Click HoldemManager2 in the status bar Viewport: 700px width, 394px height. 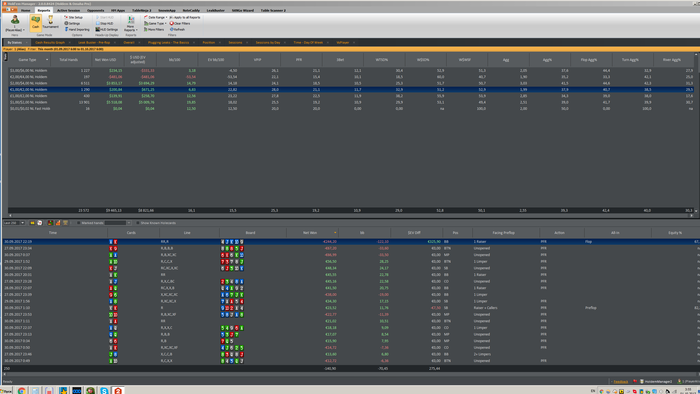[x=656, y=382]
